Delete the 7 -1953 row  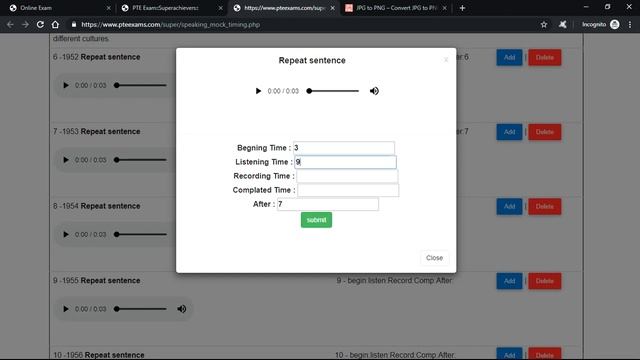pos(544,132)
